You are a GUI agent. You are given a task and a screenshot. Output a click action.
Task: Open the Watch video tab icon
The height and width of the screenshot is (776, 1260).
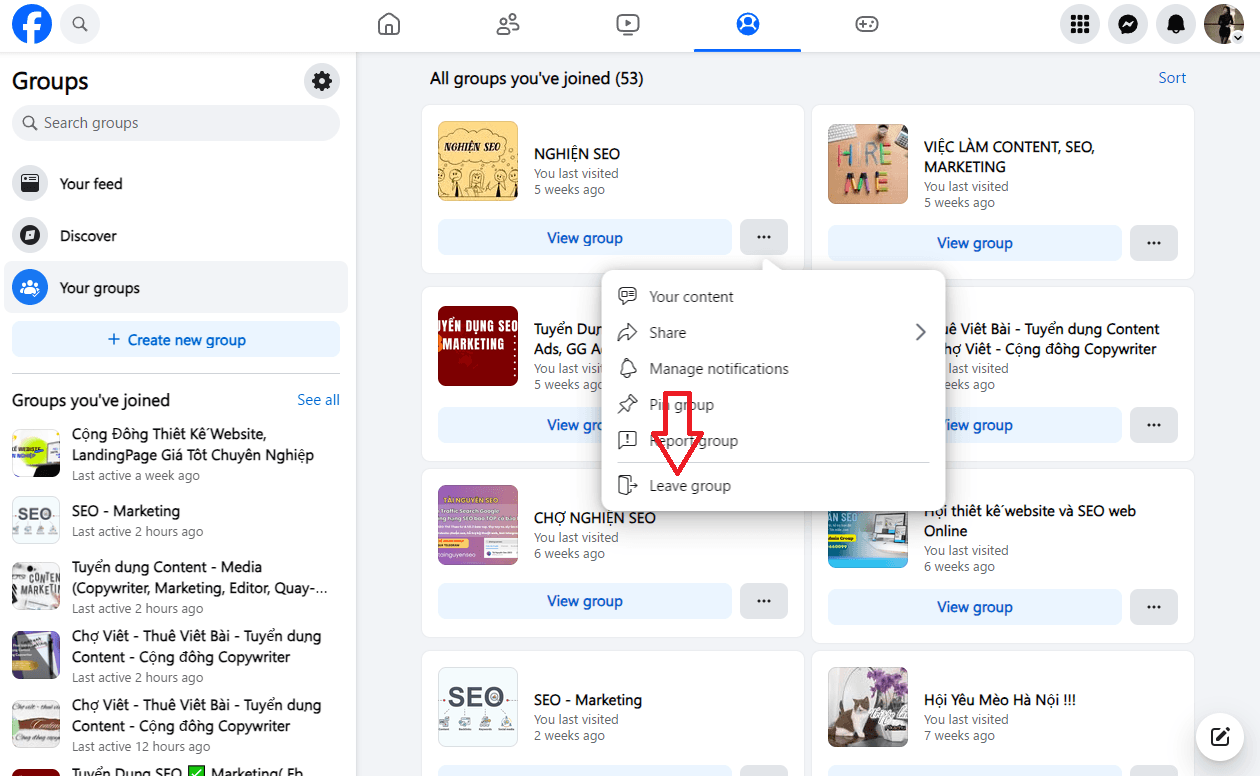click(x=628, y=24)
